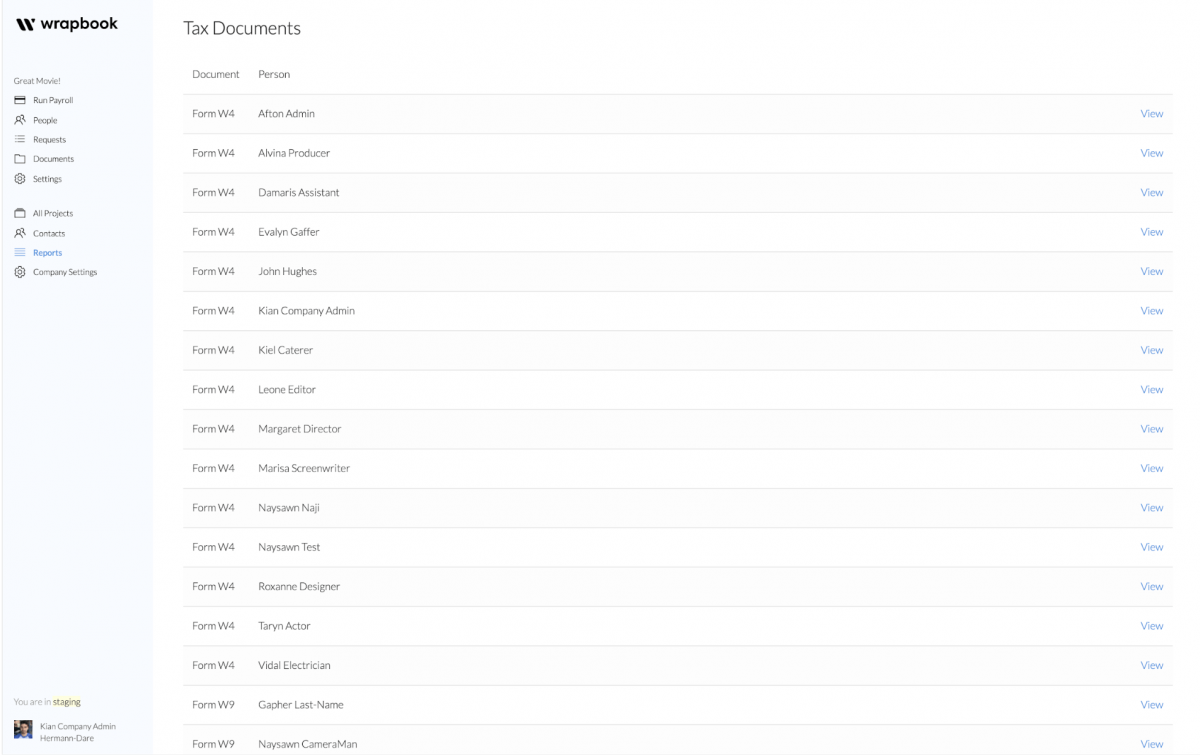
Task: Open the Reports menu item
Action: point(47,253)
